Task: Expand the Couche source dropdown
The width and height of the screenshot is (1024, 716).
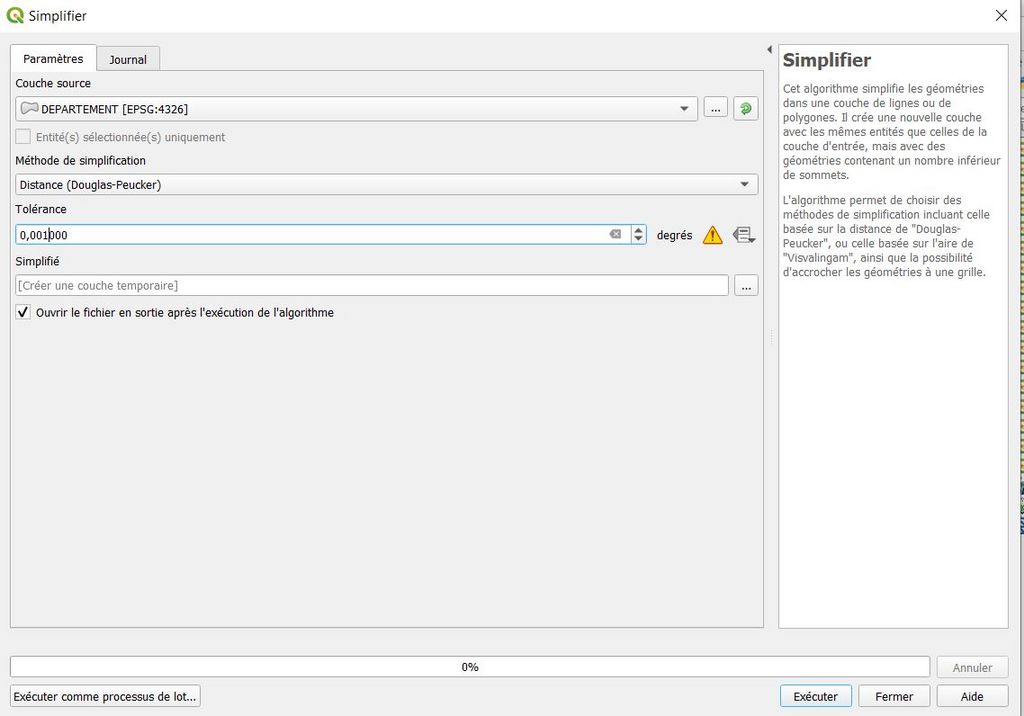Action: click(x=684, y=109)
